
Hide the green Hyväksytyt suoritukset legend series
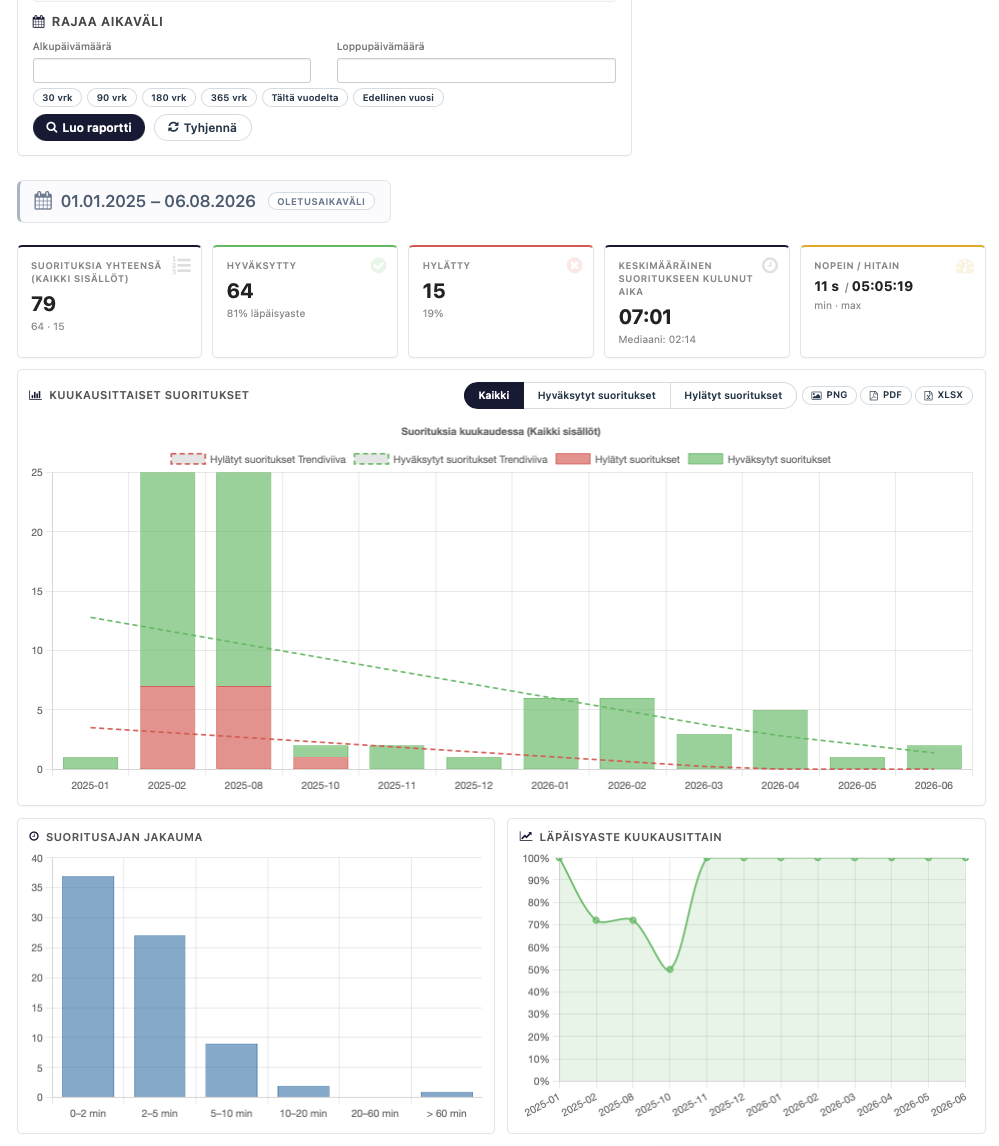759,459
